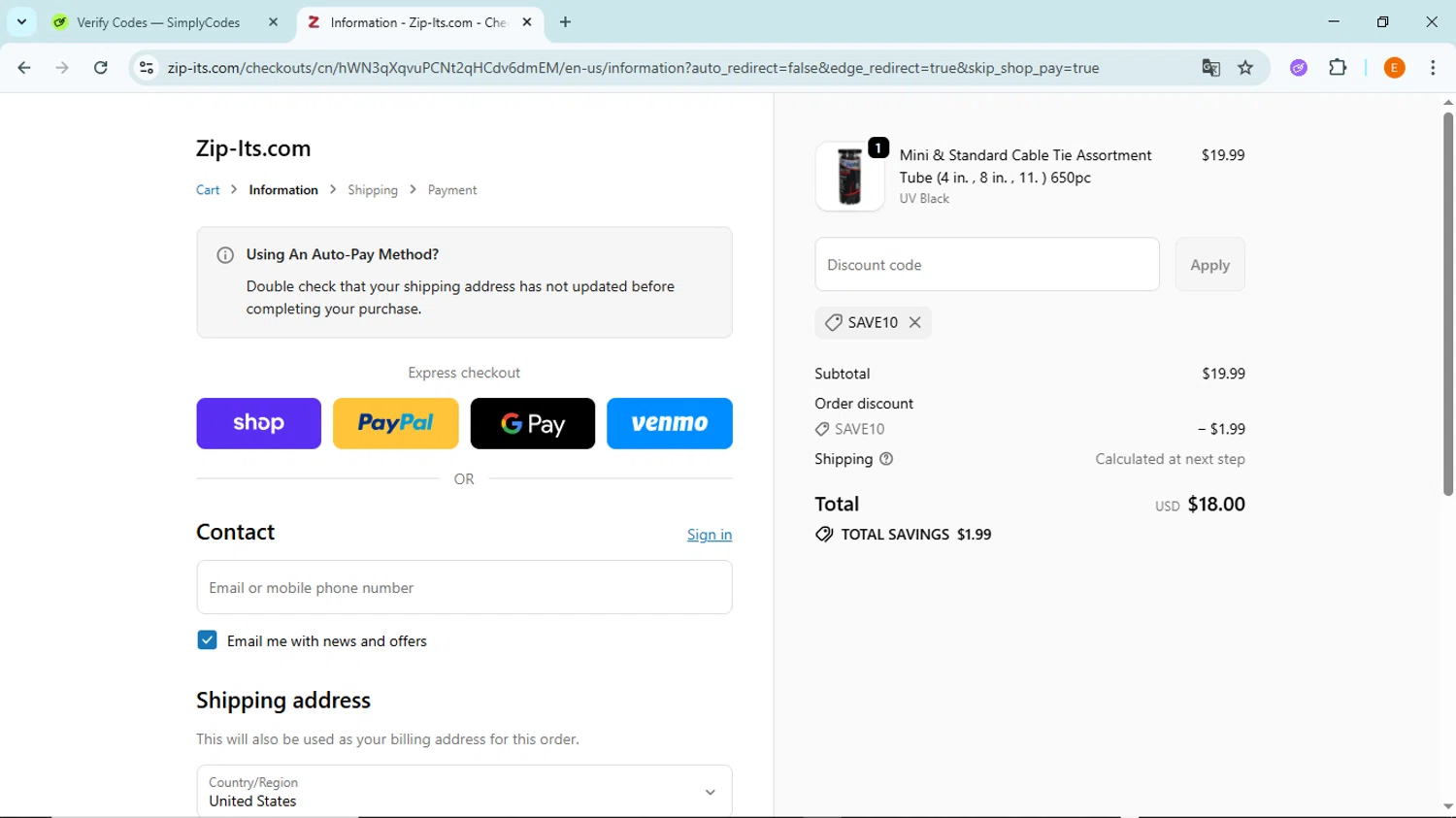1456x818 pixels.
Task: Open the purple browser extension icon
Action: tap(1299, 68)
